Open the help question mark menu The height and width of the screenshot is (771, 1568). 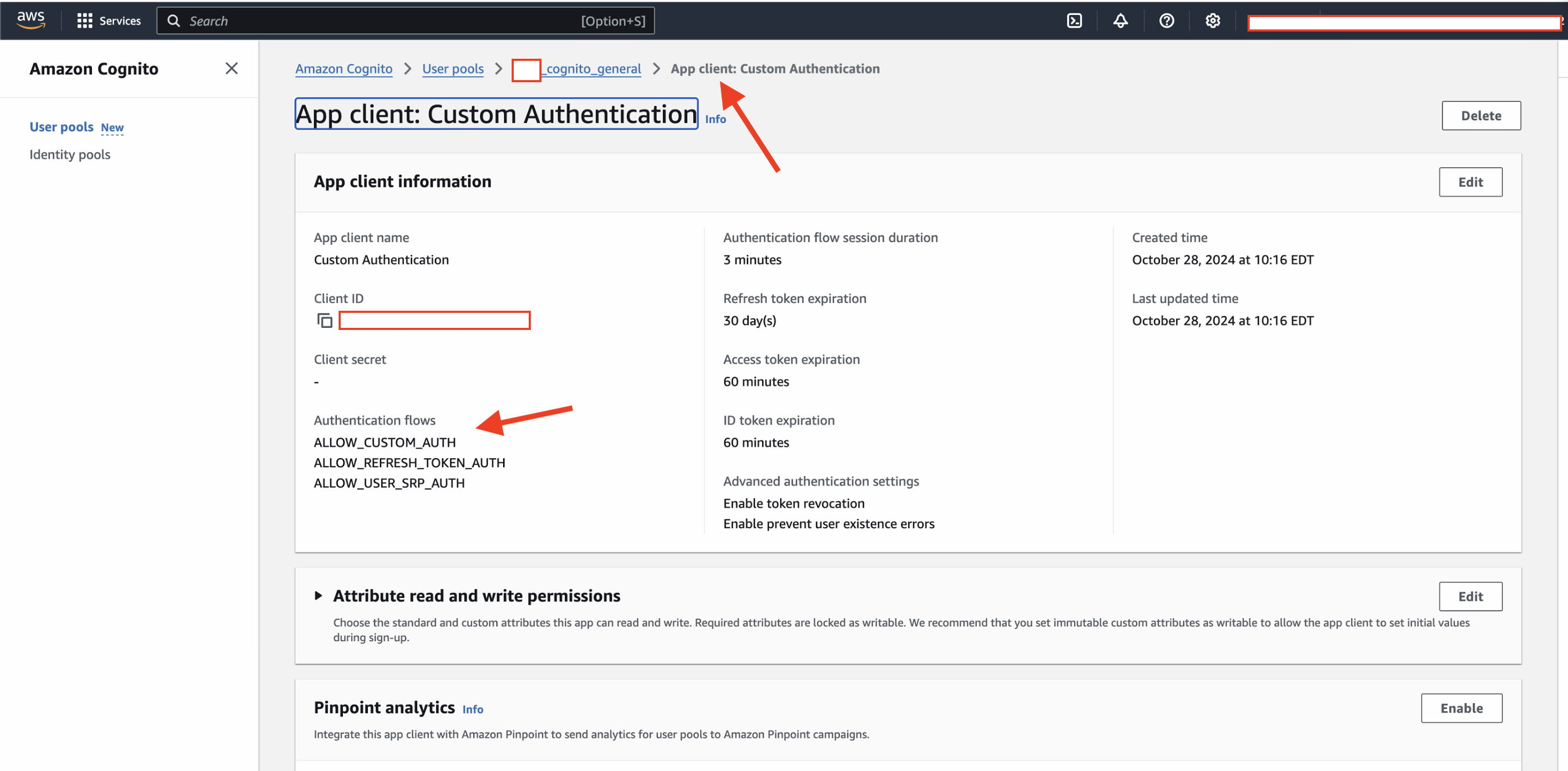tap(1166, 21)
